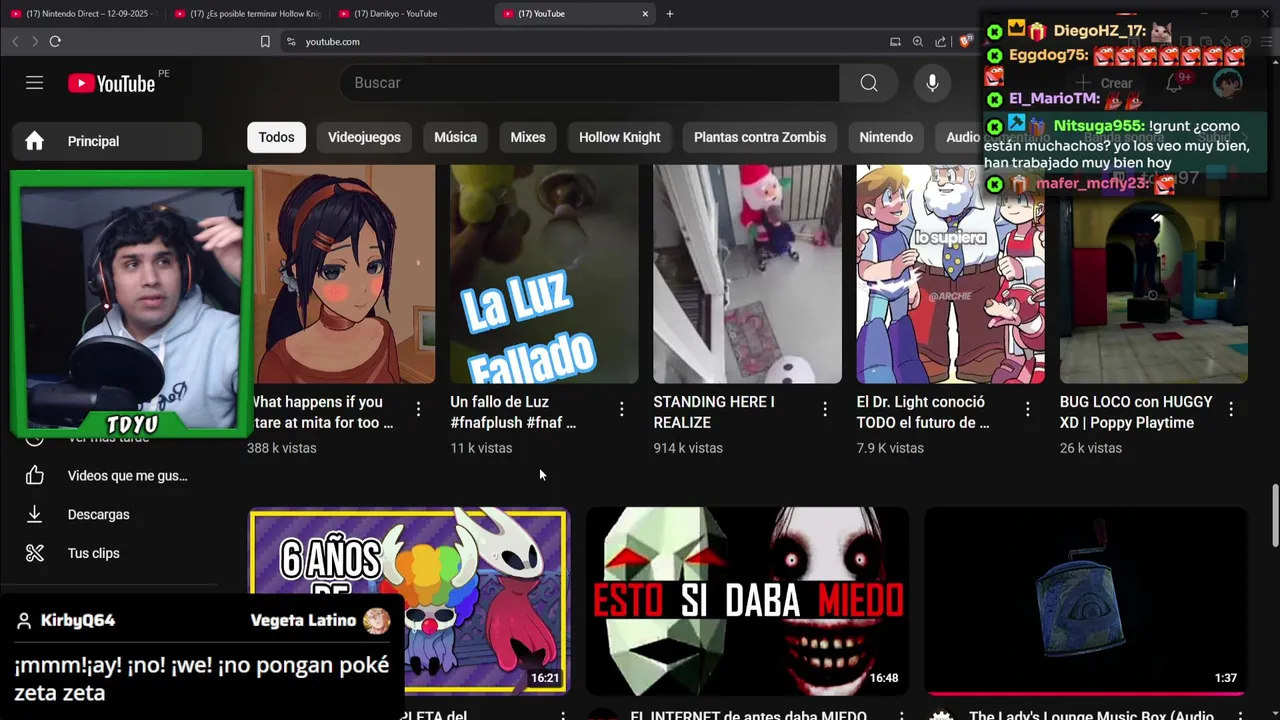Open options for 'What happens if you stare at mita' short
Image resolution: width=1280 pixels, height=720 pixels.
pos(418,409)
